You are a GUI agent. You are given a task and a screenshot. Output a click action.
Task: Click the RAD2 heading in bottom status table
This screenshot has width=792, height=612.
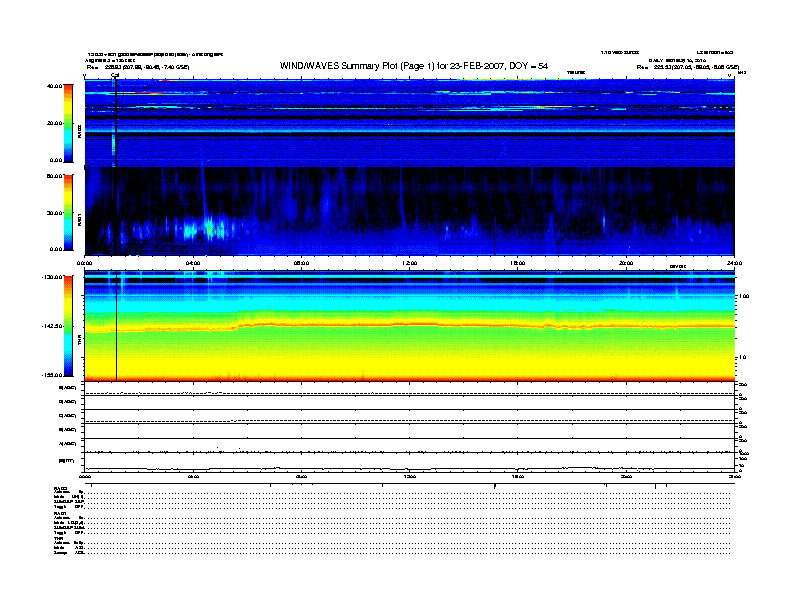pyautogui.click(x=61, y=489)
